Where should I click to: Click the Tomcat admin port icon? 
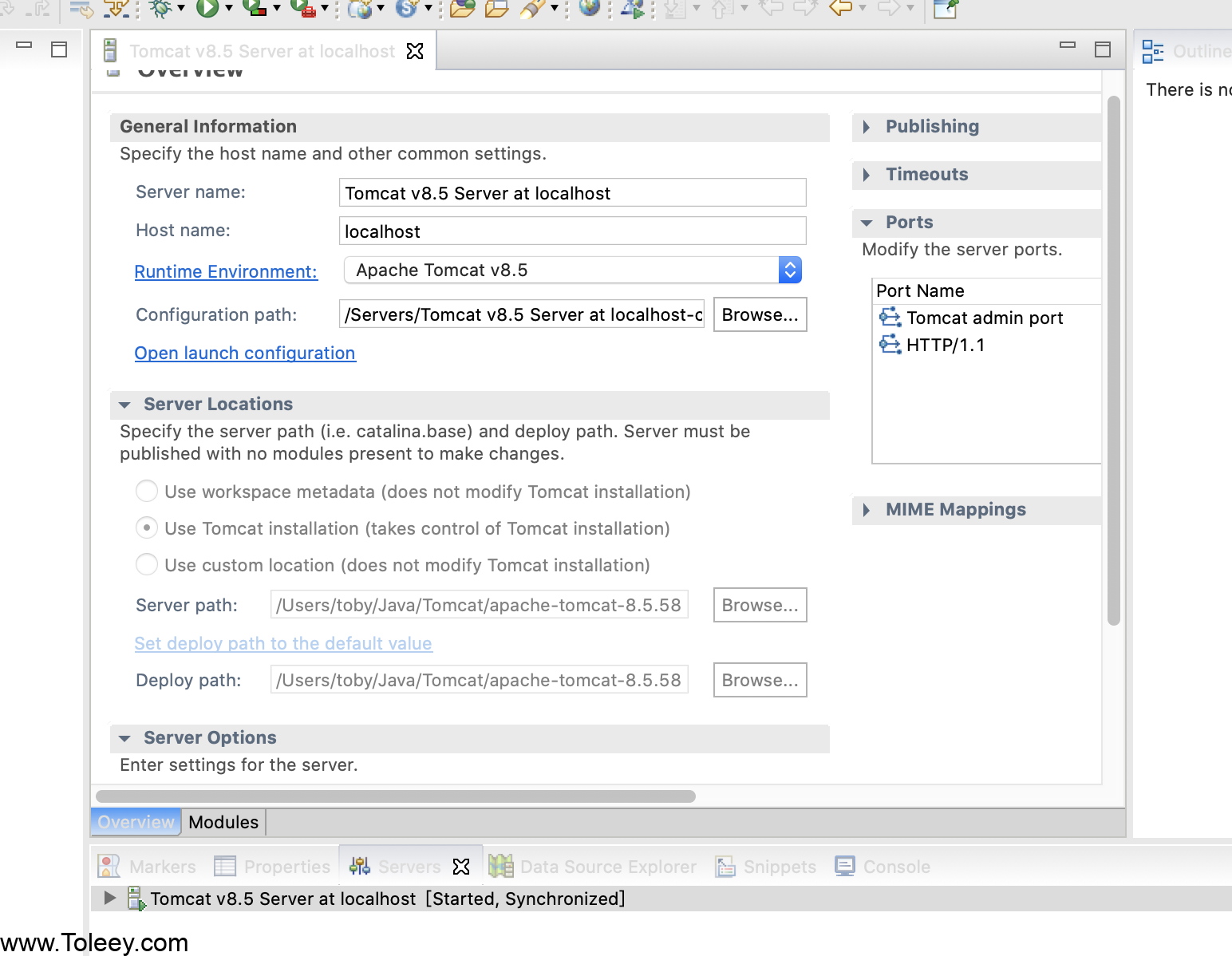pos(890,318)
